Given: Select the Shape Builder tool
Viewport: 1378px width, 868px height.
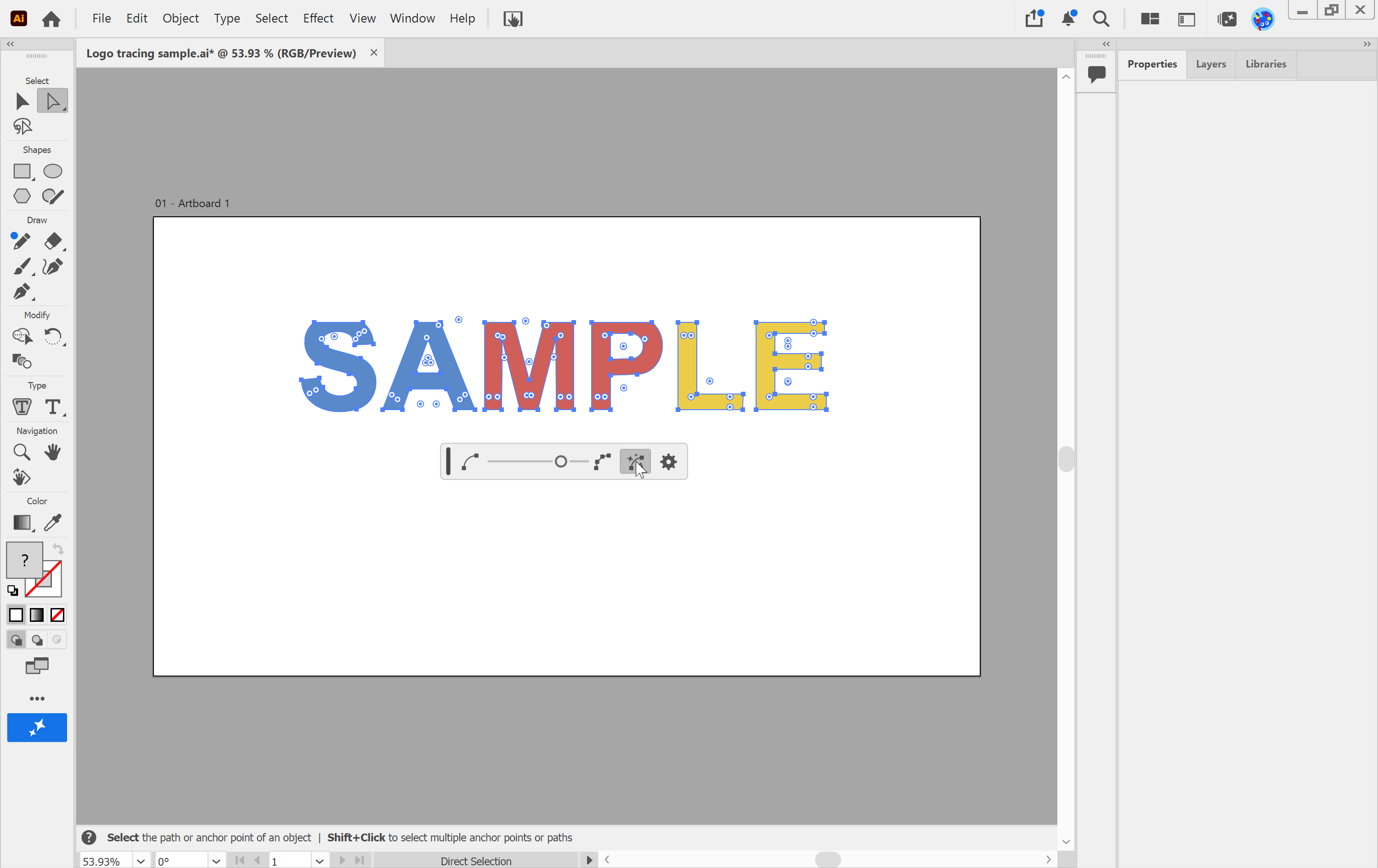Looking at the screenshot, I should click(22, 336).
